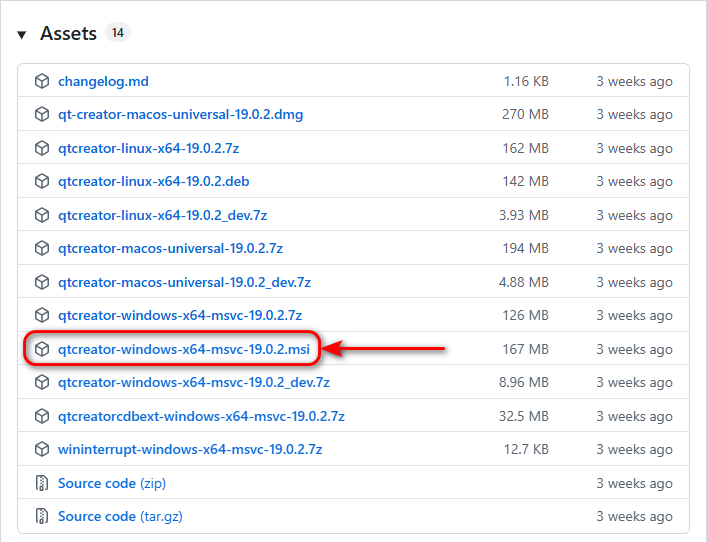Click '3 weeks ago' in Source code (tar.gz) row

(634, 516)
